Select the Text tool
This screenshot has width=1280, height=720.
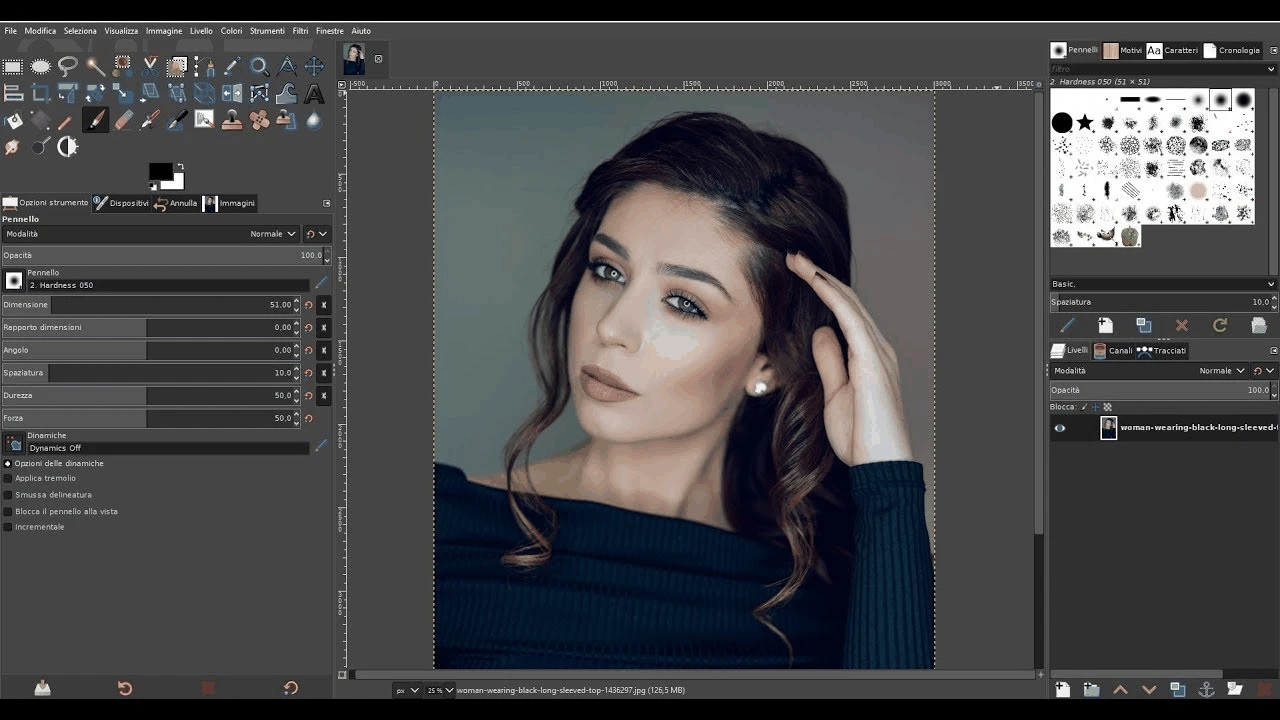point(314,94)
